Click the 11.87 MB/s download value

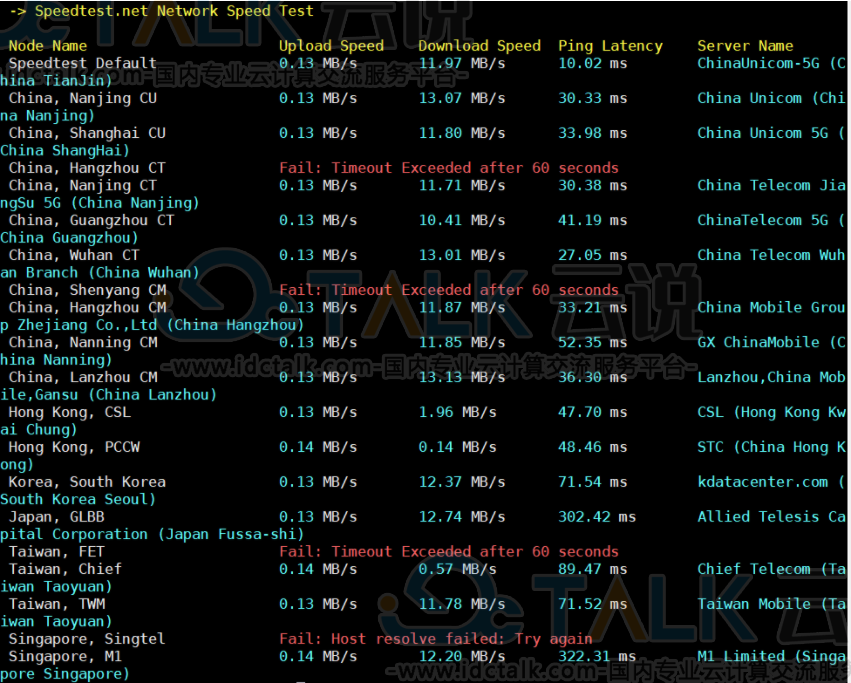click(462, 308)
